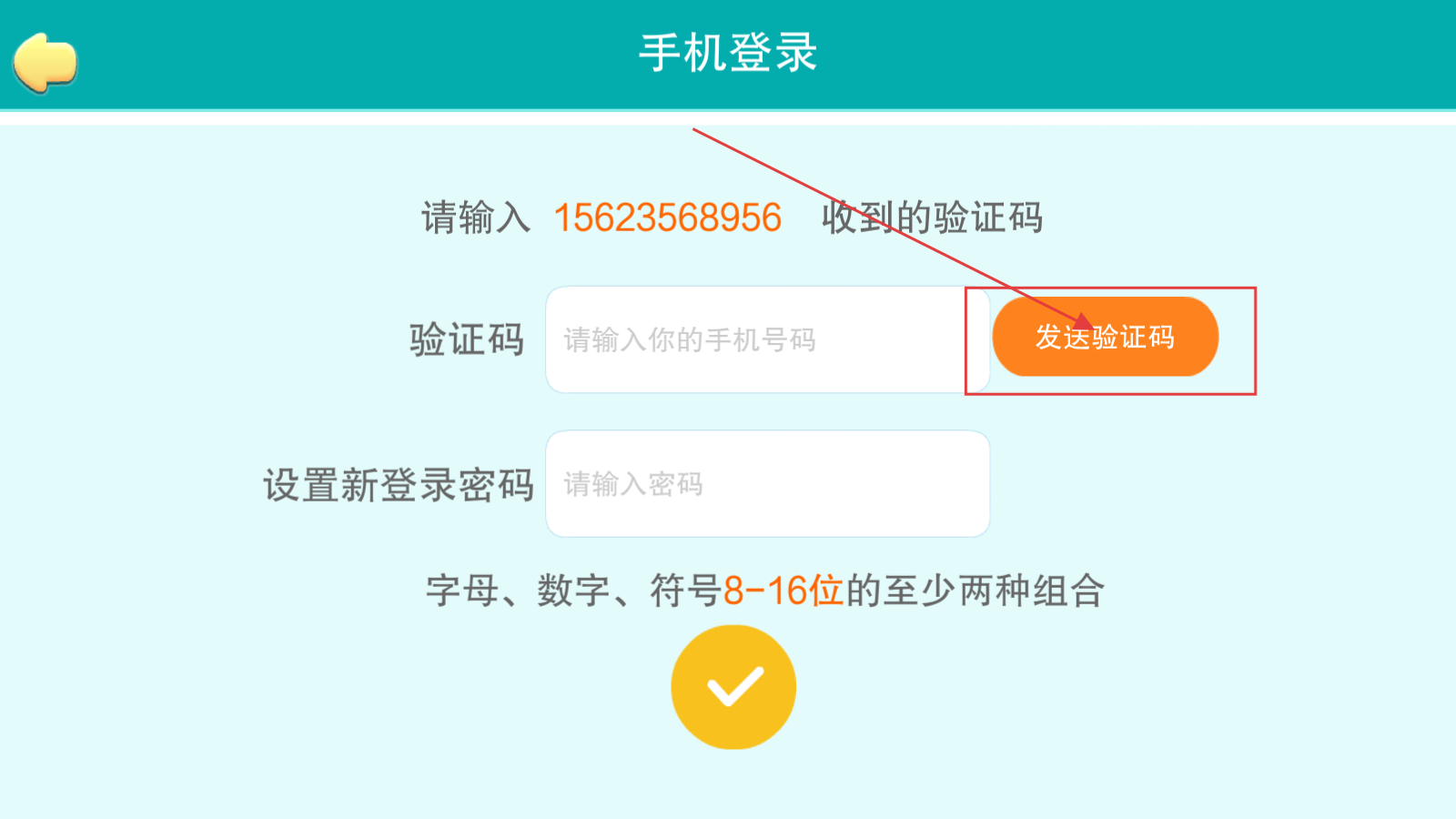Focus the 请输入密码 password field
The height and width of the screenshot is (819, 1456).
pyautogui.click(x=767, y=483)
